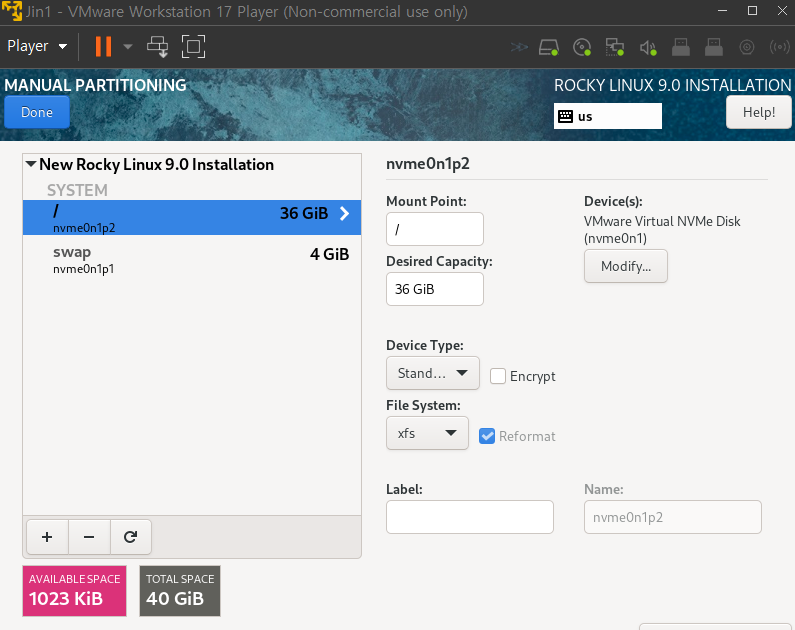This screenshot has width=795, height=630.
Task: Click the sound card device icon
Action: point(648,48)
